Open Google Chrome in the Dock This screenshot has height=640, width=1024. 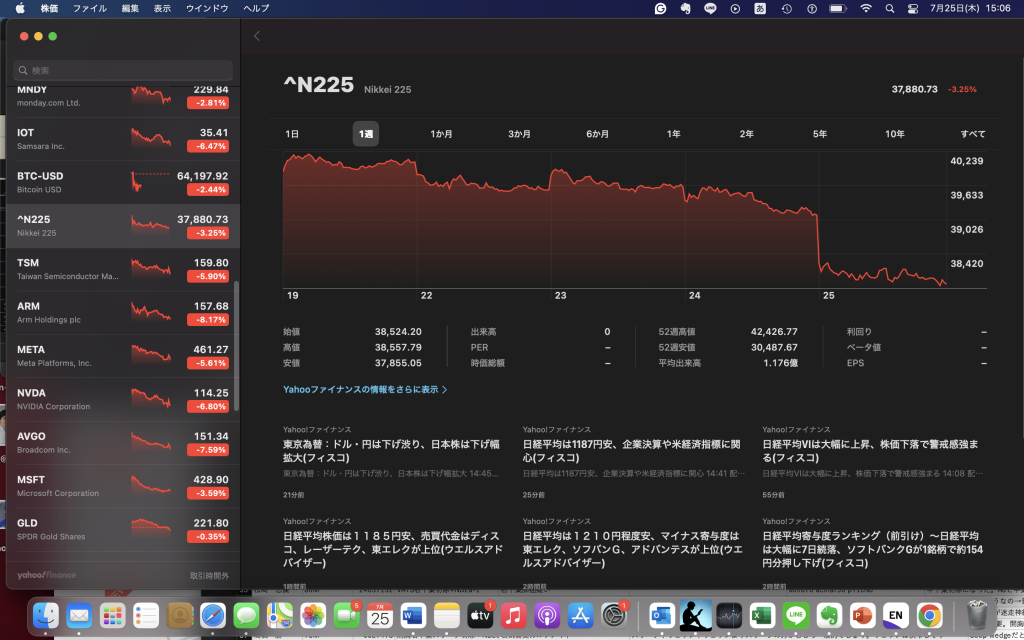pyautogui.click(x=929, y=615)
